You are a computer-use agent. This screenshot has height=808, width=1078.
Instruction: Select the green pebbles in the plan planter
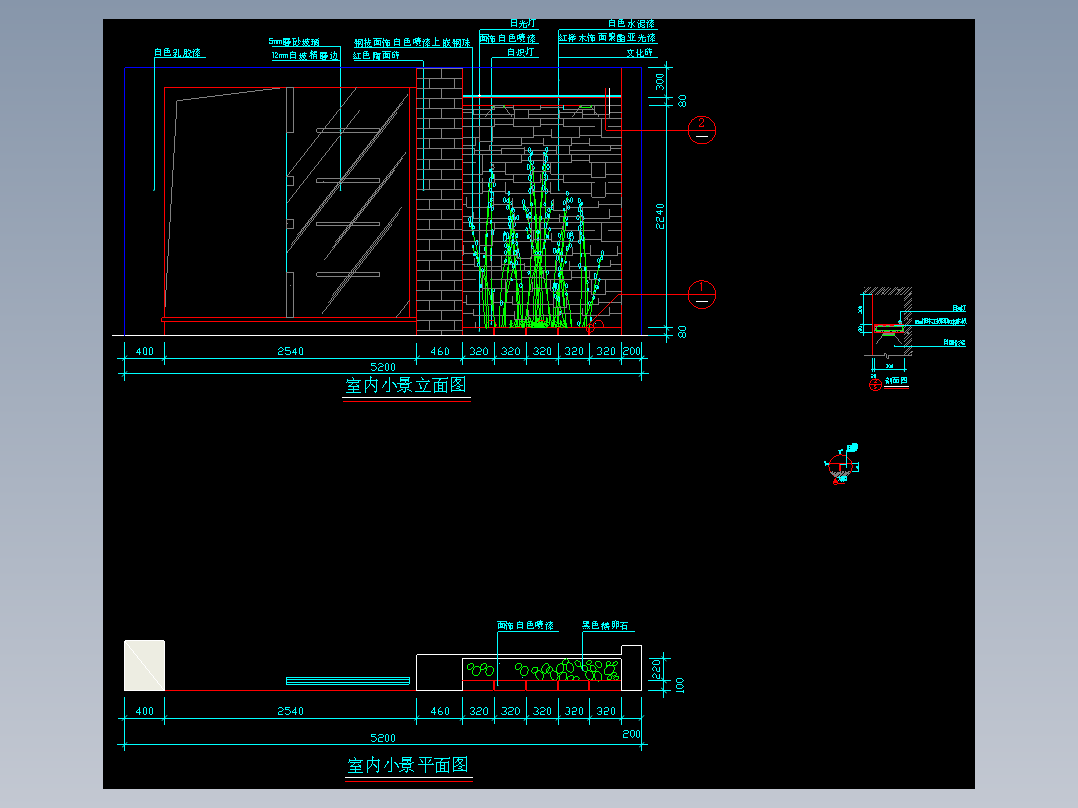click(543, 670)
